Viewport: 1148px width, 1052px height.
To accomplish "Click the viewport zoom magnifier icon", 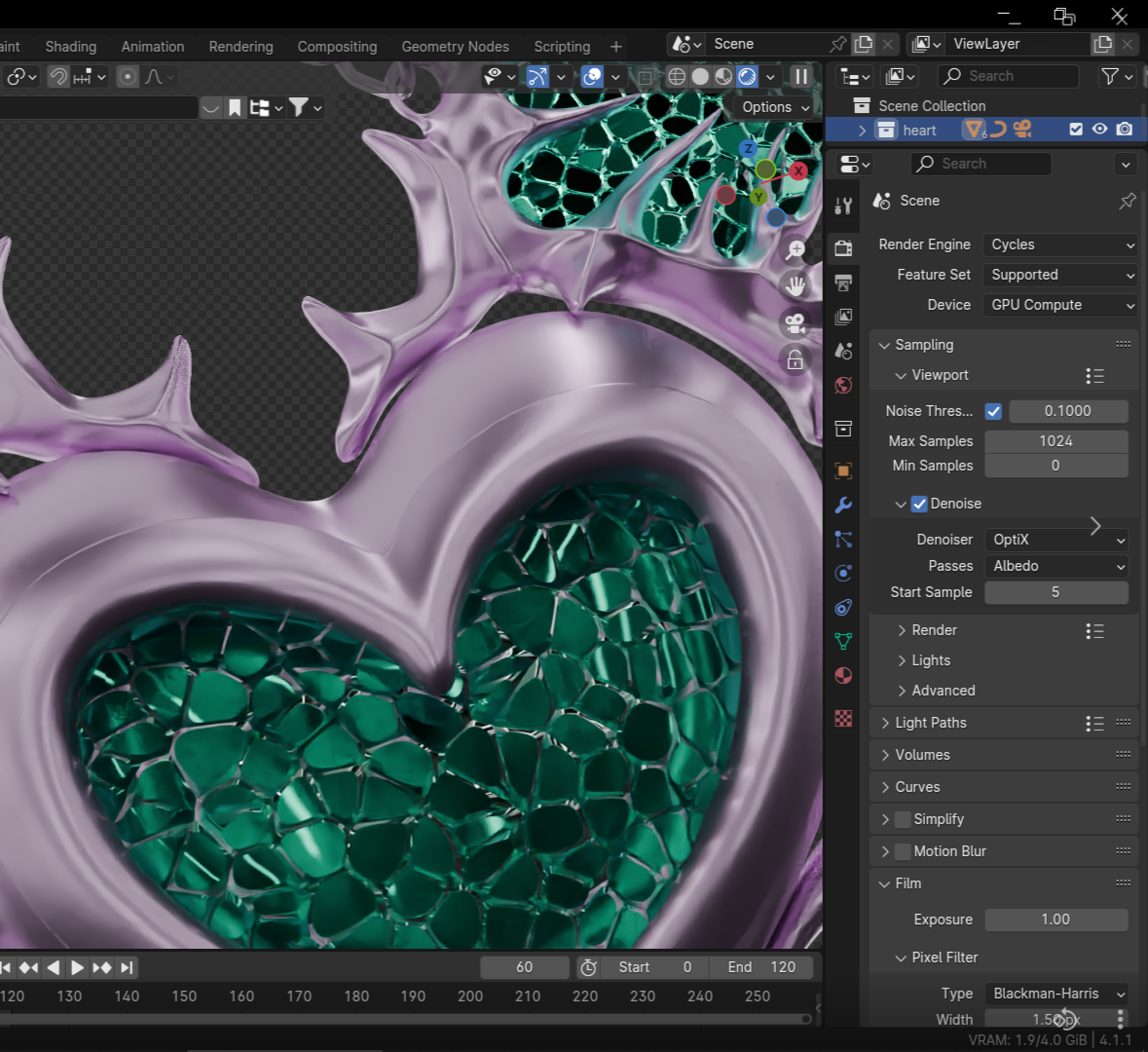I will pos(796,250).
